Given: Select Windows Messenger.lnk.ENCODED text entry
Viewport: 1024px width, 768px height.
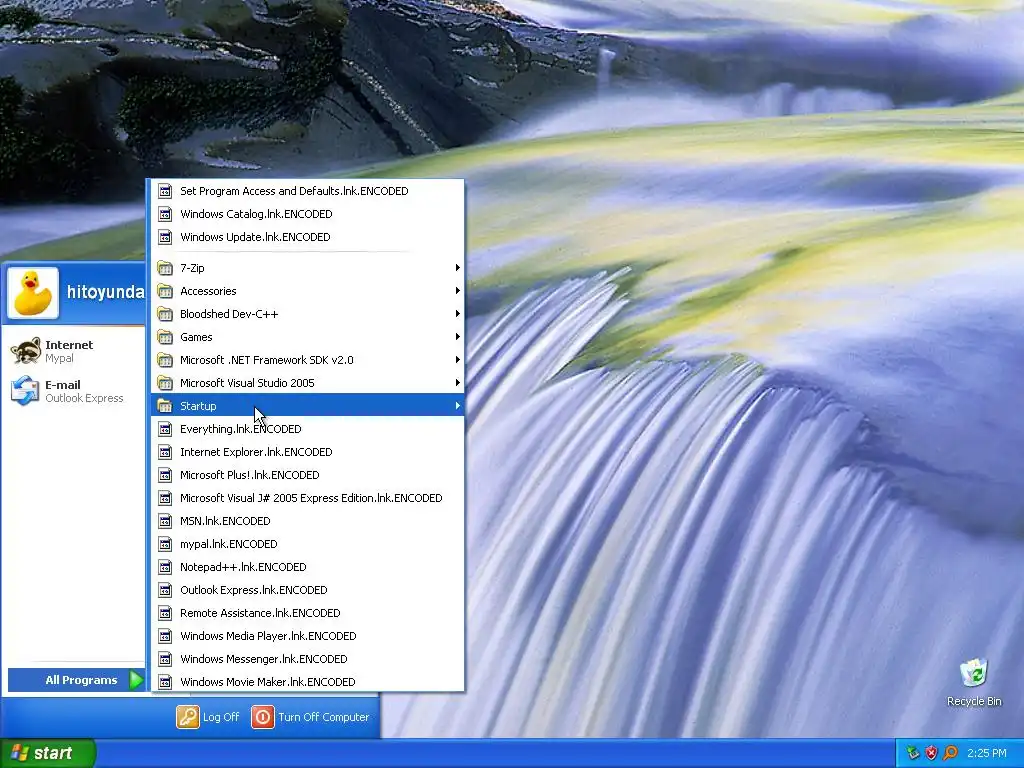Looking at the screenshot, I should pos(263,658).
